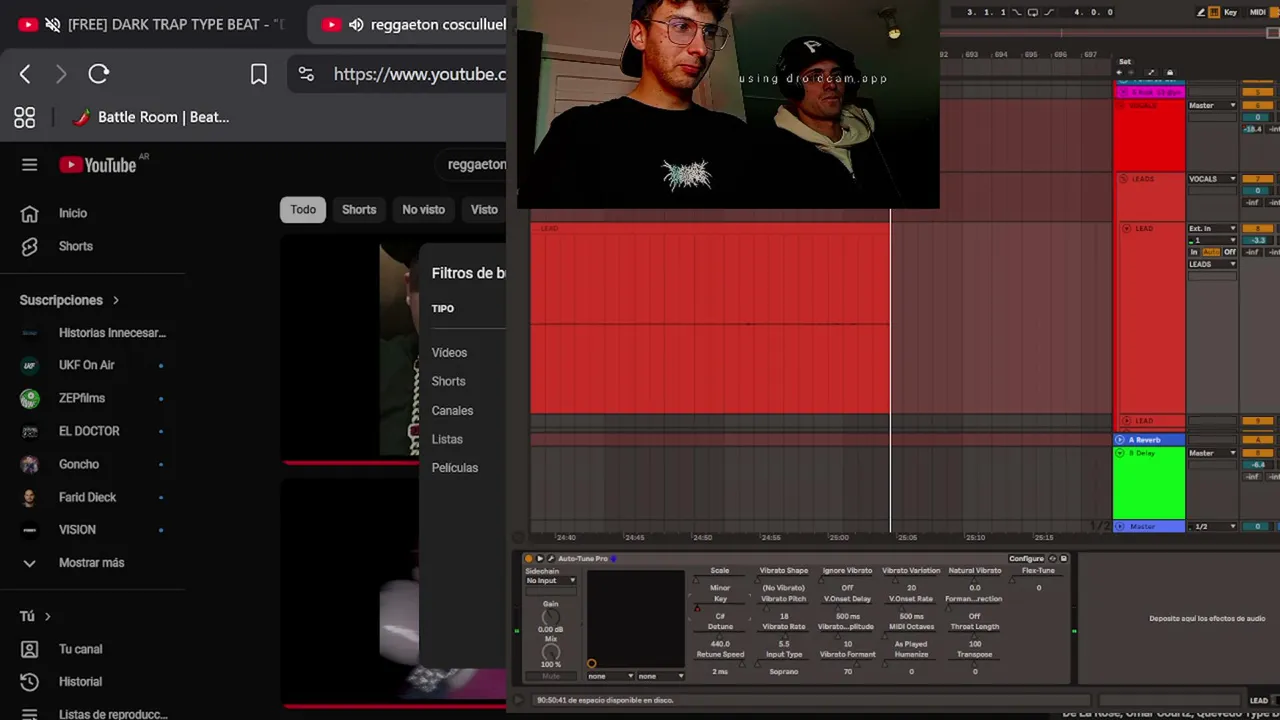Open the LEAD track Ext. In dropdown

(x=1212, y=229)
